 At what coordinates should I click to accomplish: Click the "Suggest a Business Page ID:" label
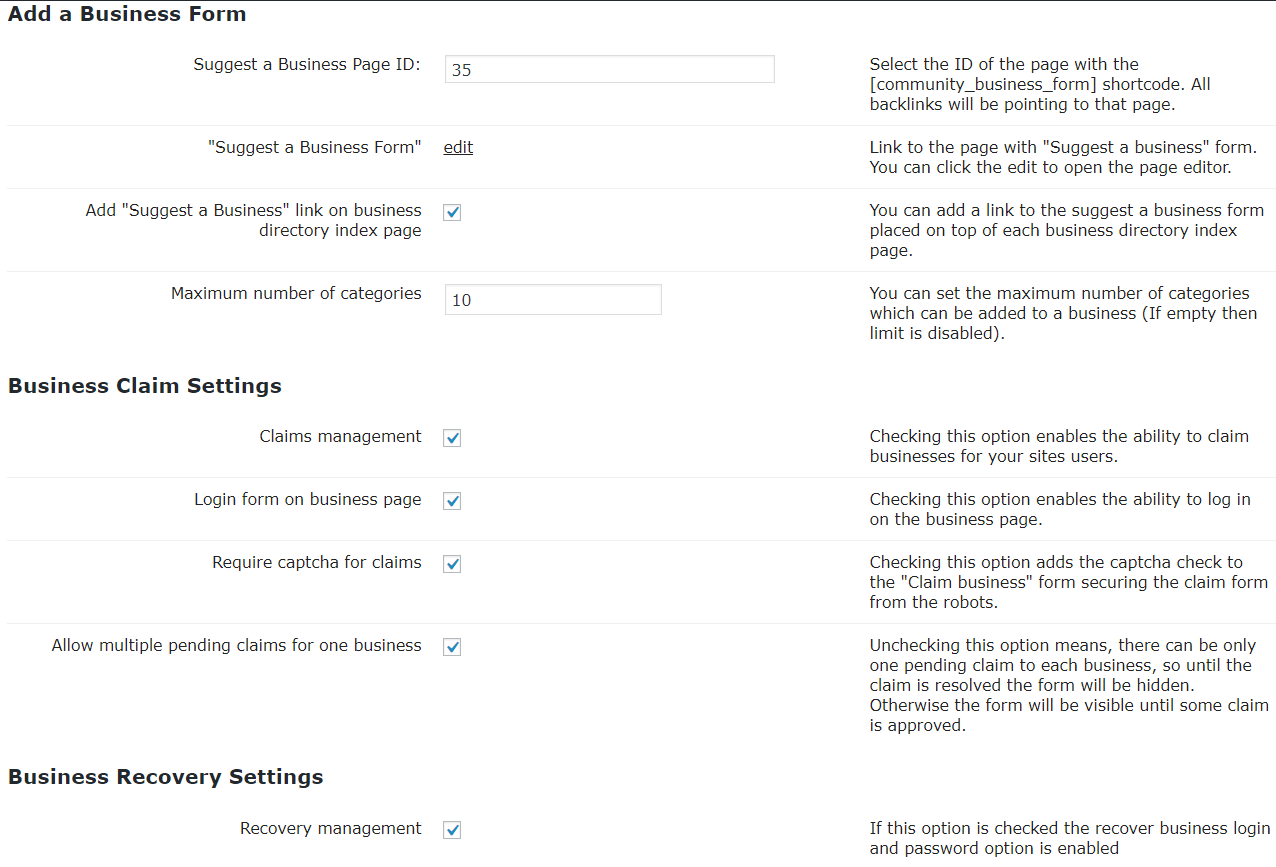(x=307, y=65)
